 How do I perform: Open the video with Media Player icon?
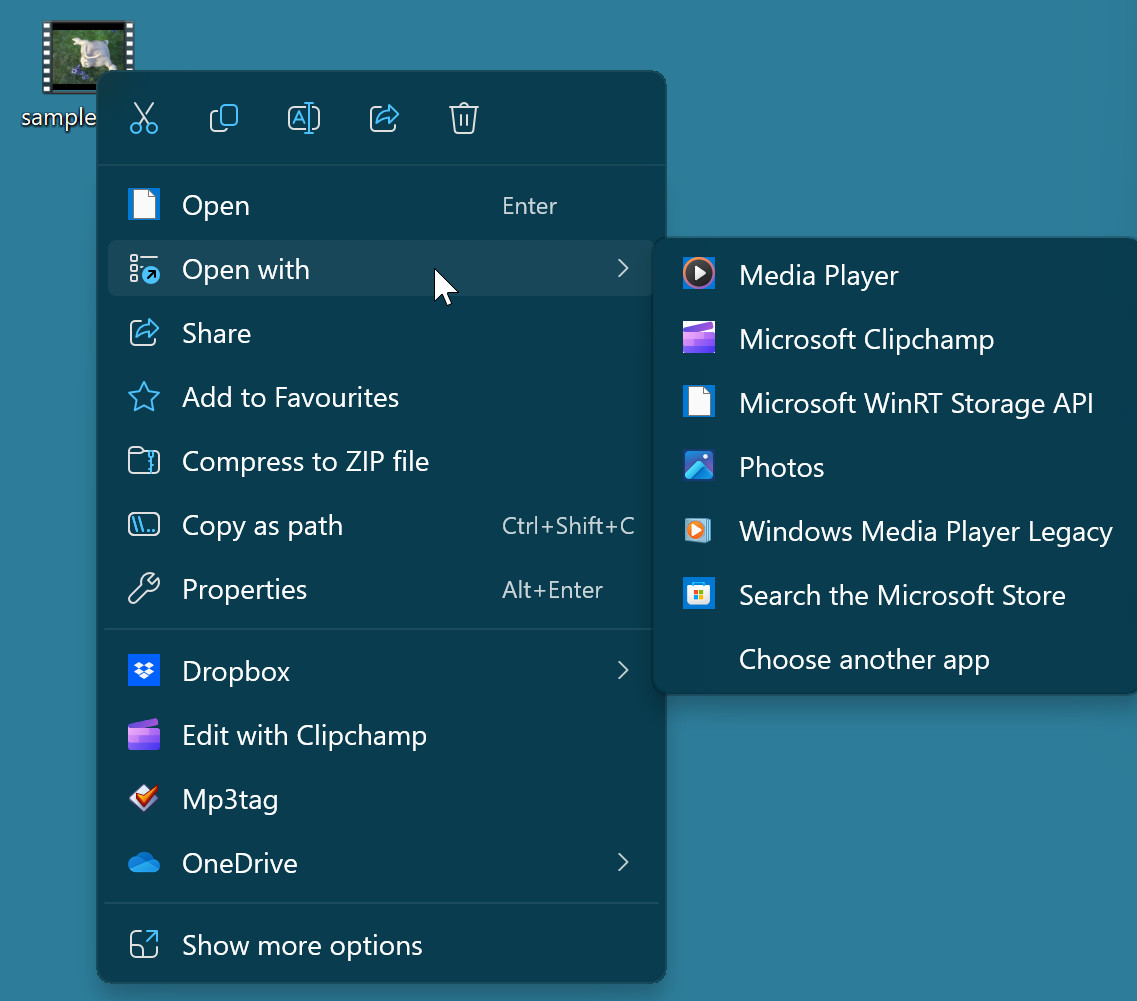click(x=698, y=273)
